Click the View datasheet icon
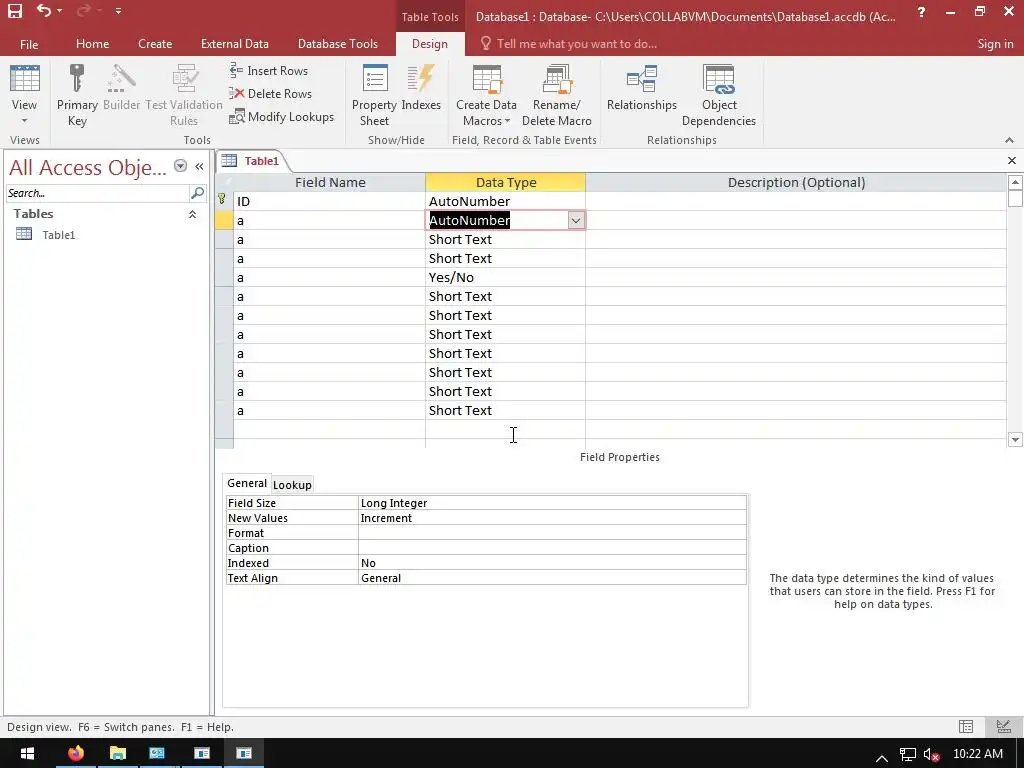The image size is (1024, 768). pyautogui.click(x=25, y=80)
